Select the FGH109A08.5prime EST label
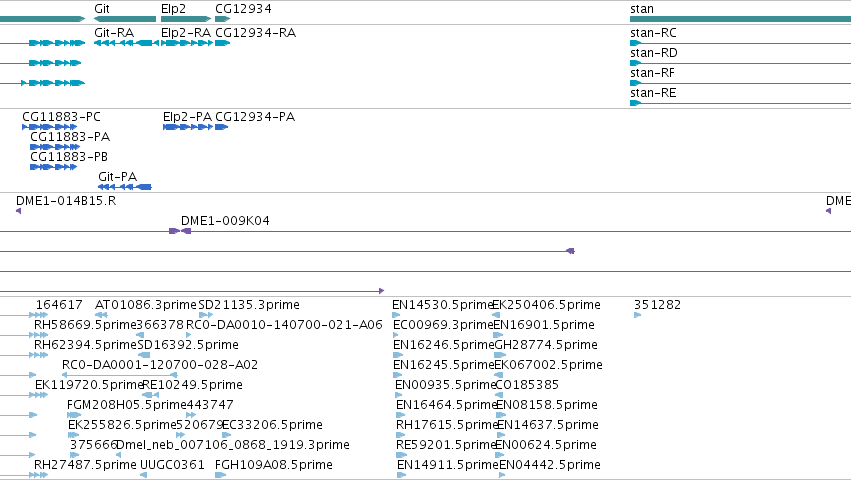The width and height of the screenshot is (851, 480). (x=274, y=465)
